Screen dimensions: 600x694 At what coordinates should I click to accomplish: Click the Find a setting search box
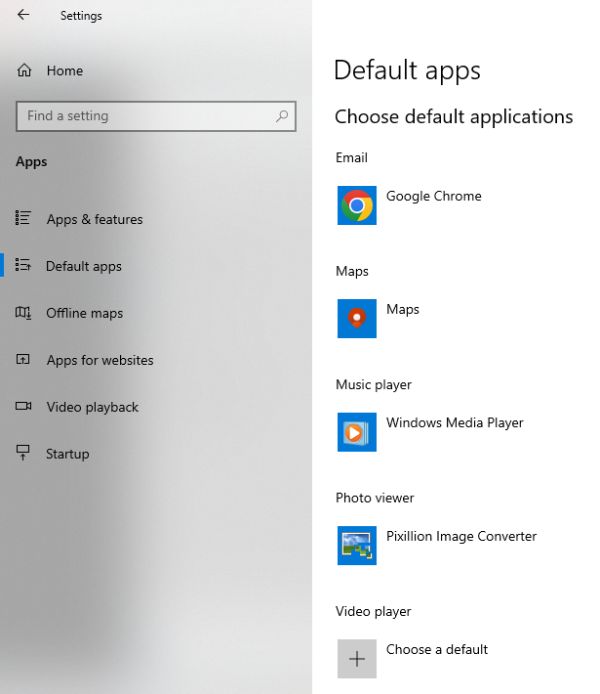(x=145, y=116)
